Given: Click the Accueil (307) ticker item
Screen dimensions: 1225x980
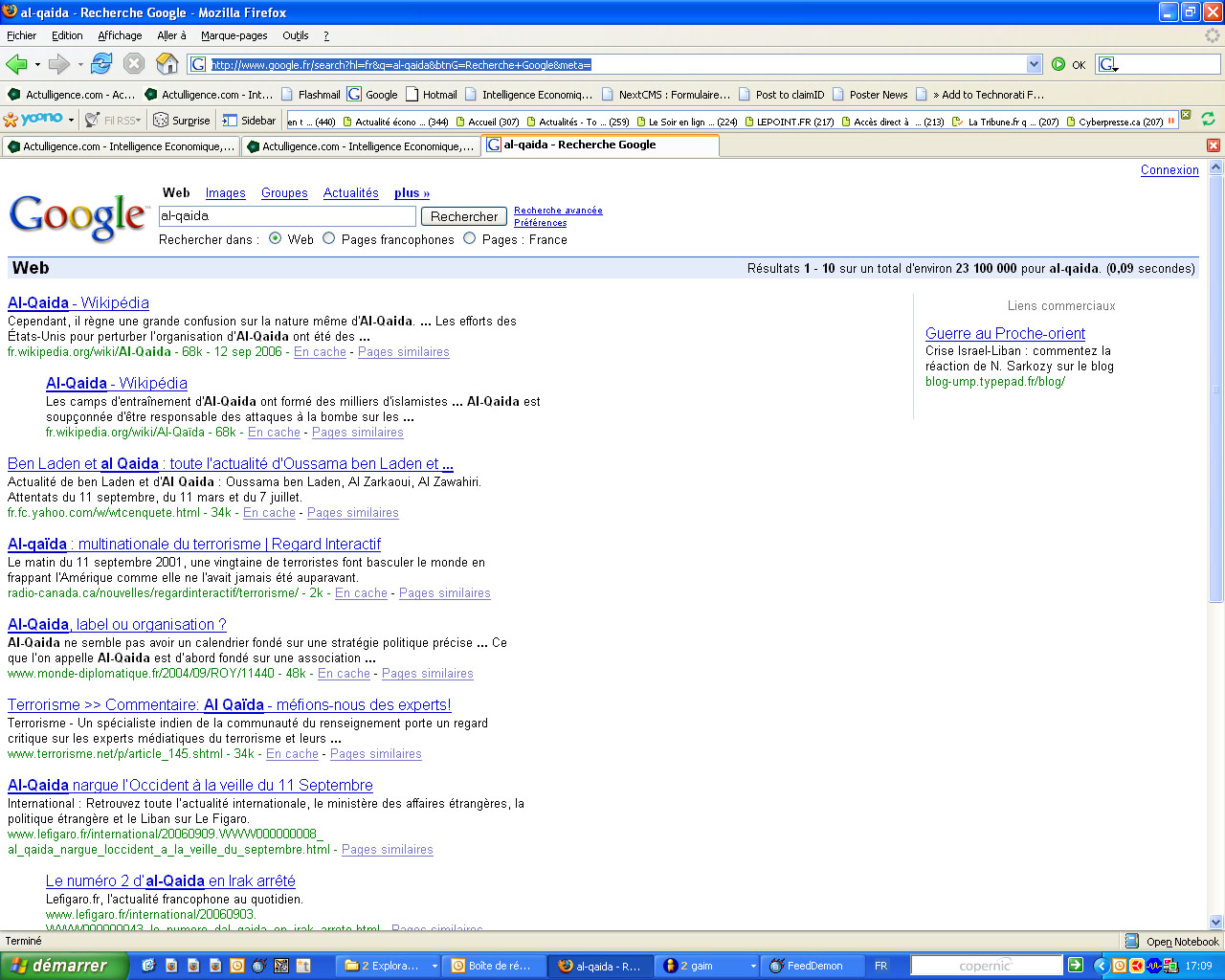Looking at the screenshot, I should tap(487, 122).
